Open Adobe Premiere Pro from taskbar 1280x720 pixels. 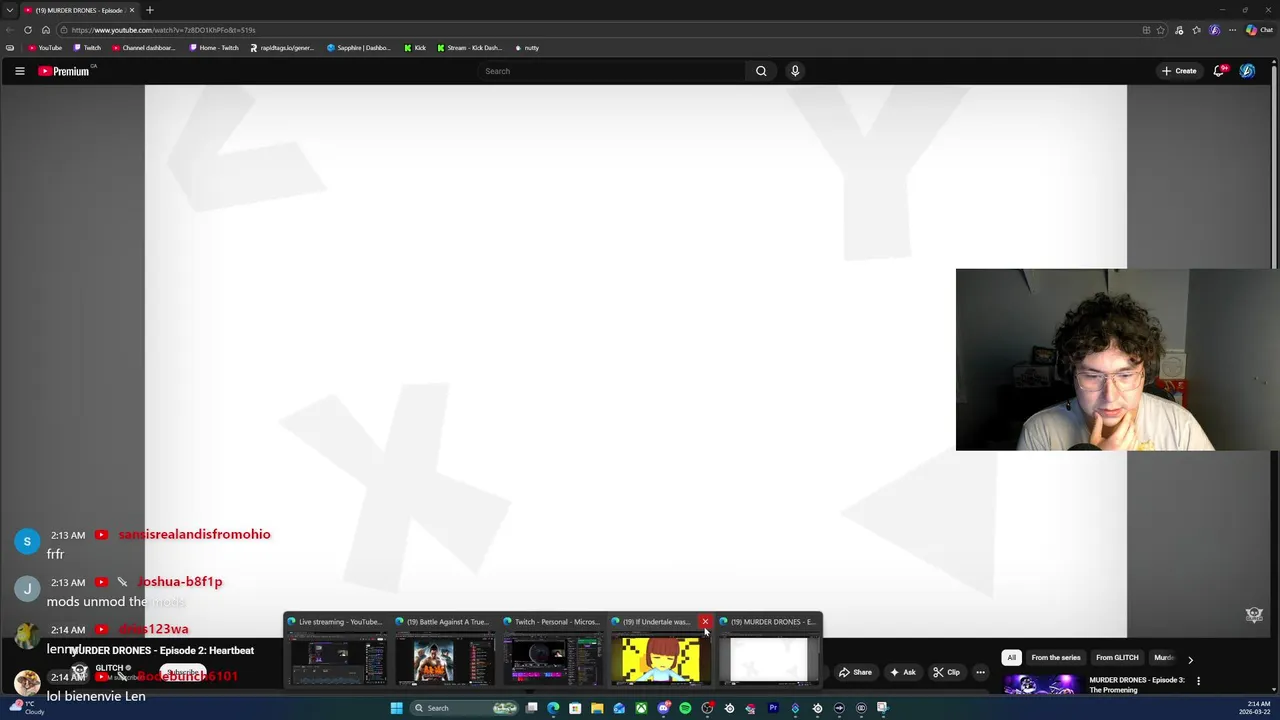(x=773, y=708)
